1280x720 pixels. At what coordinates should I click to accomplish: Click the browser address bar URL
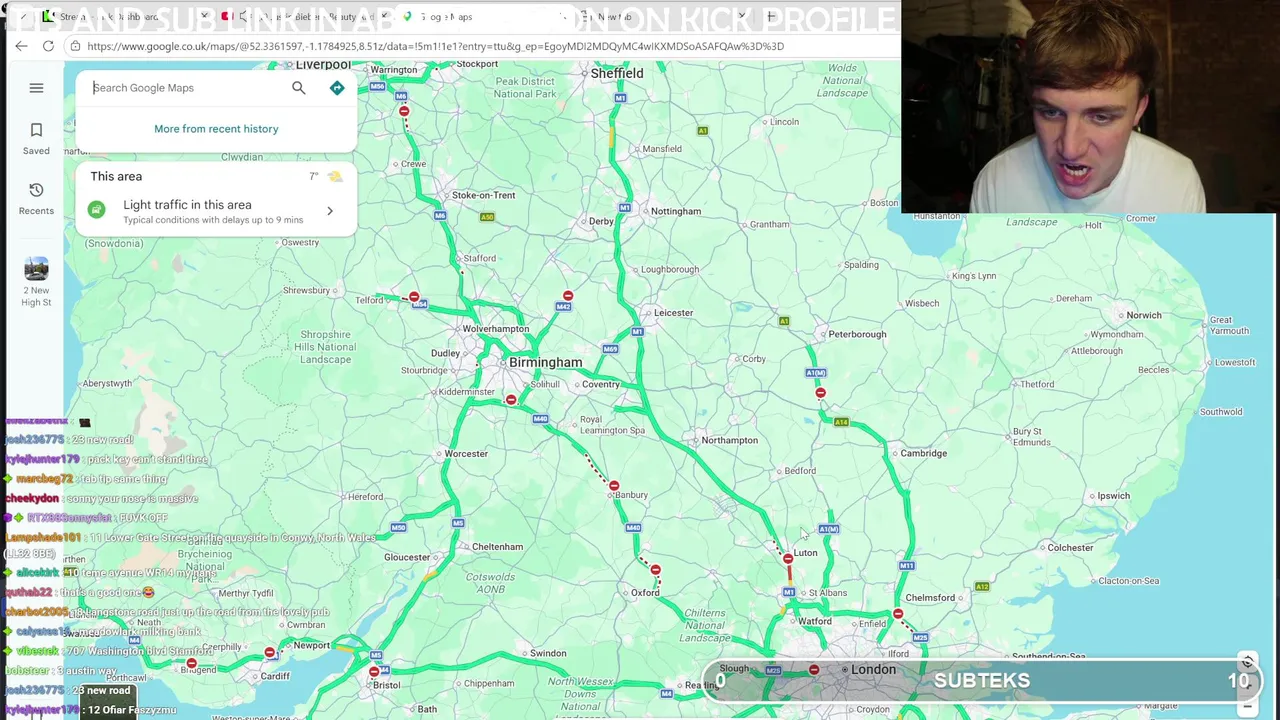point(435,46)
